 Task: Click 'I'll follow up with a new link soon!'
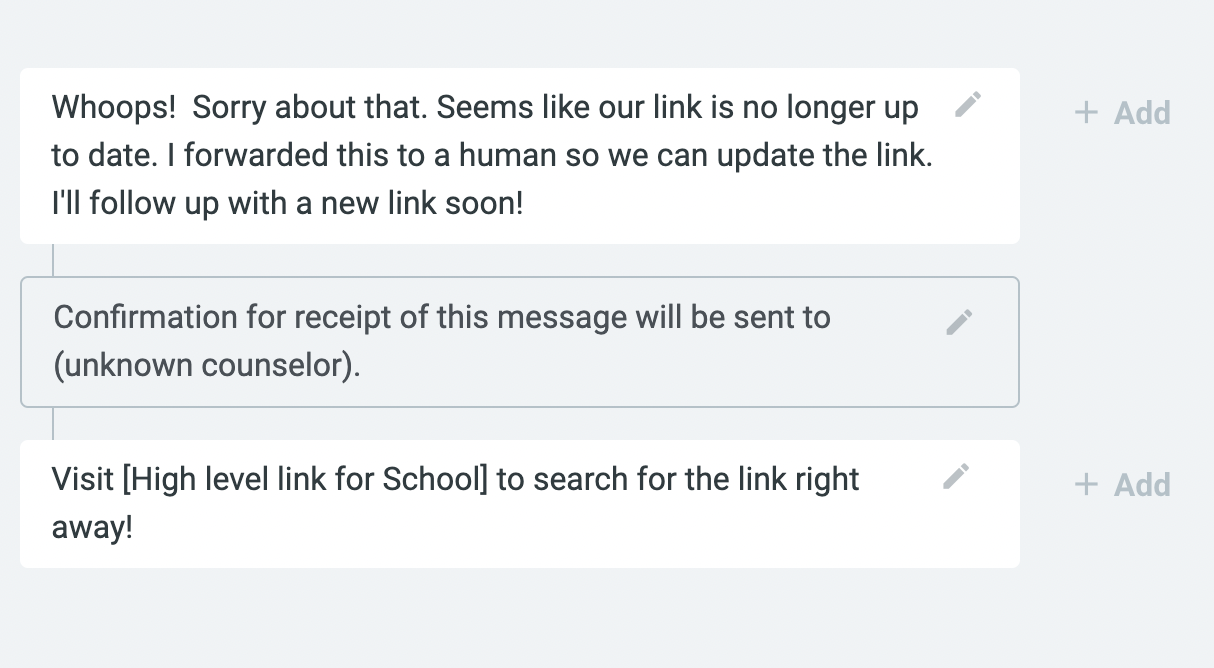coord(288,204)
